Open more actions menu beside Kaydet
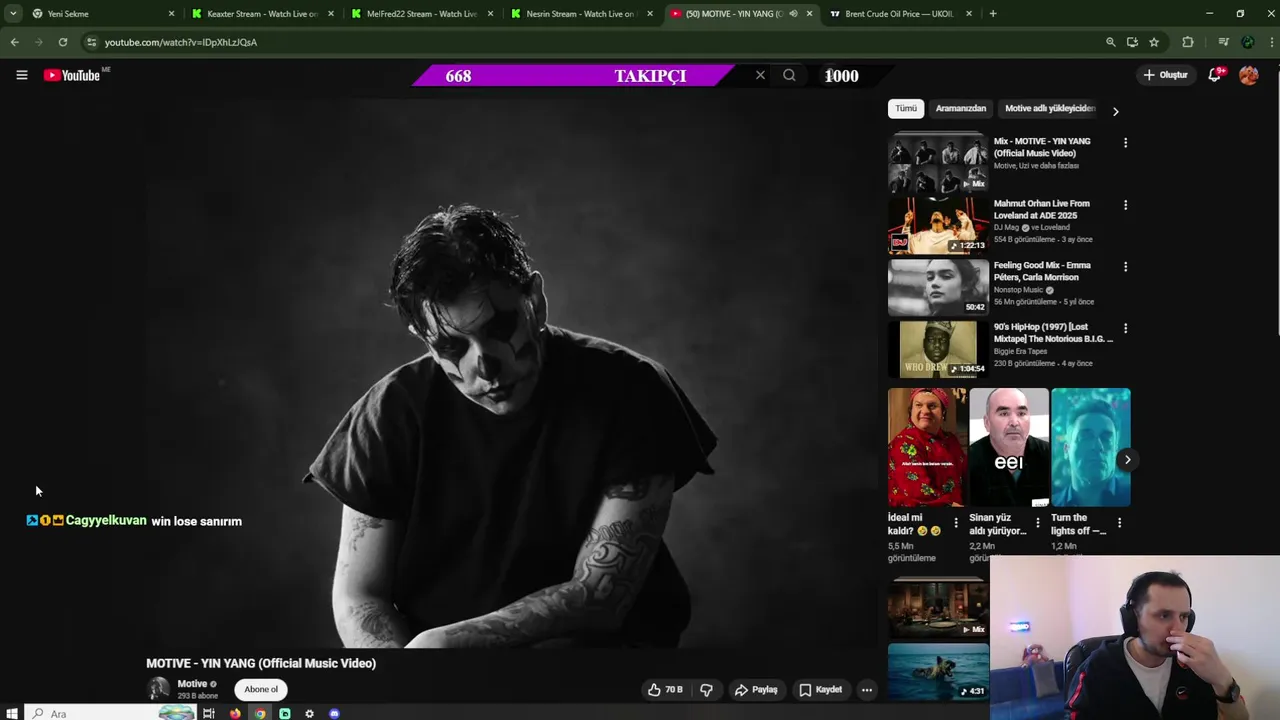 tap(867, 689)
